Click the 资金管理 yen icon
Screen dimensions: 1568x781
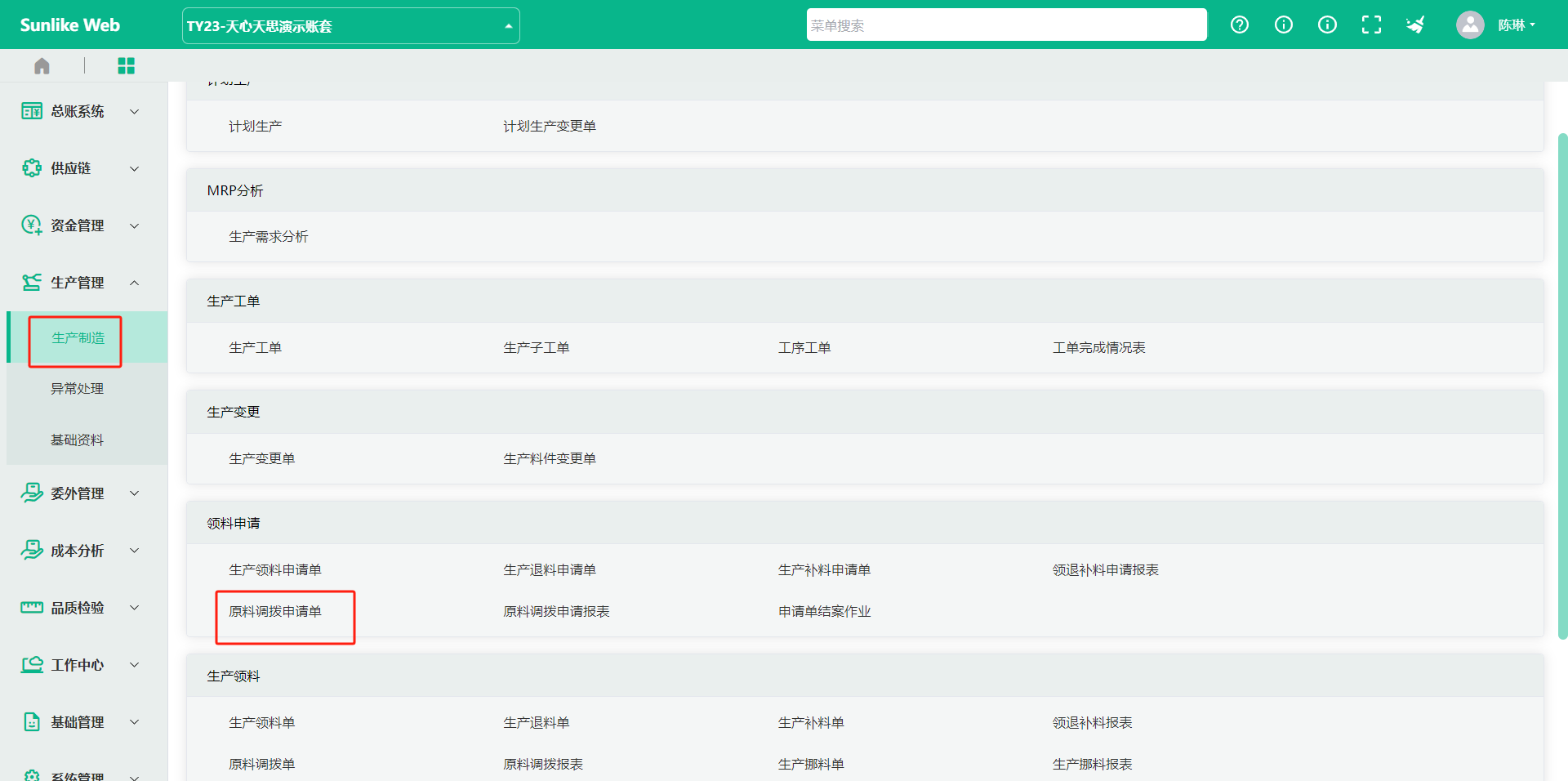[x=32, y=225]
